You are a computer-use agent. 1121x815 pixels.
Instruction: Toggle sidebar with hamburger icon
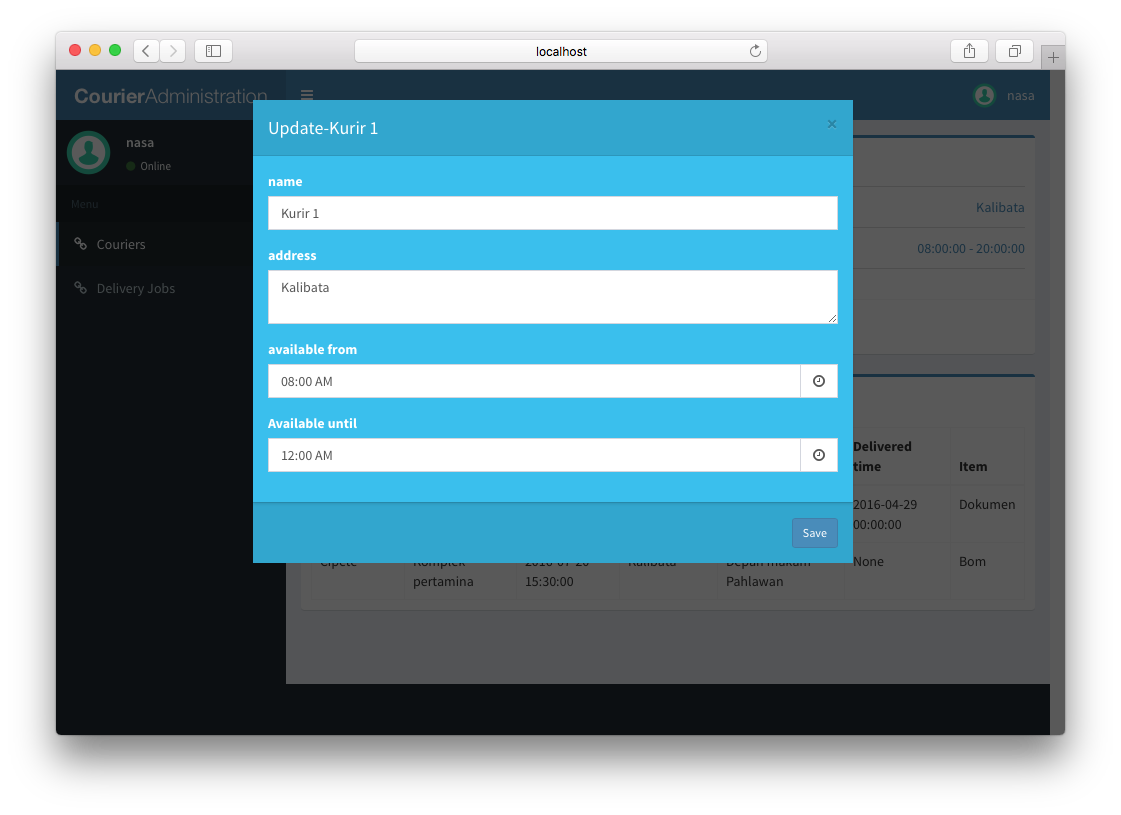click(307, 95)
